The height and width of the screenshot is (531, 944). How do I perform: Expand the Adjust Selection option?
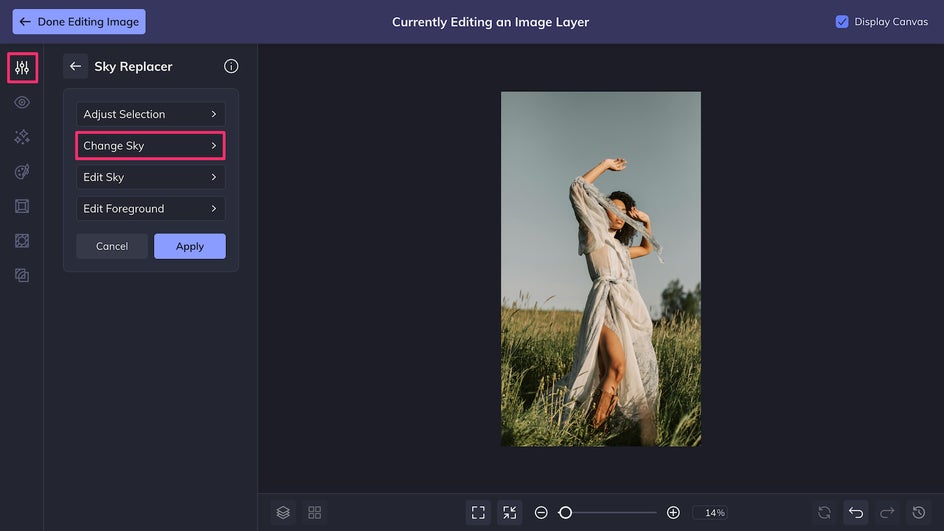click(x=151, y=114)
